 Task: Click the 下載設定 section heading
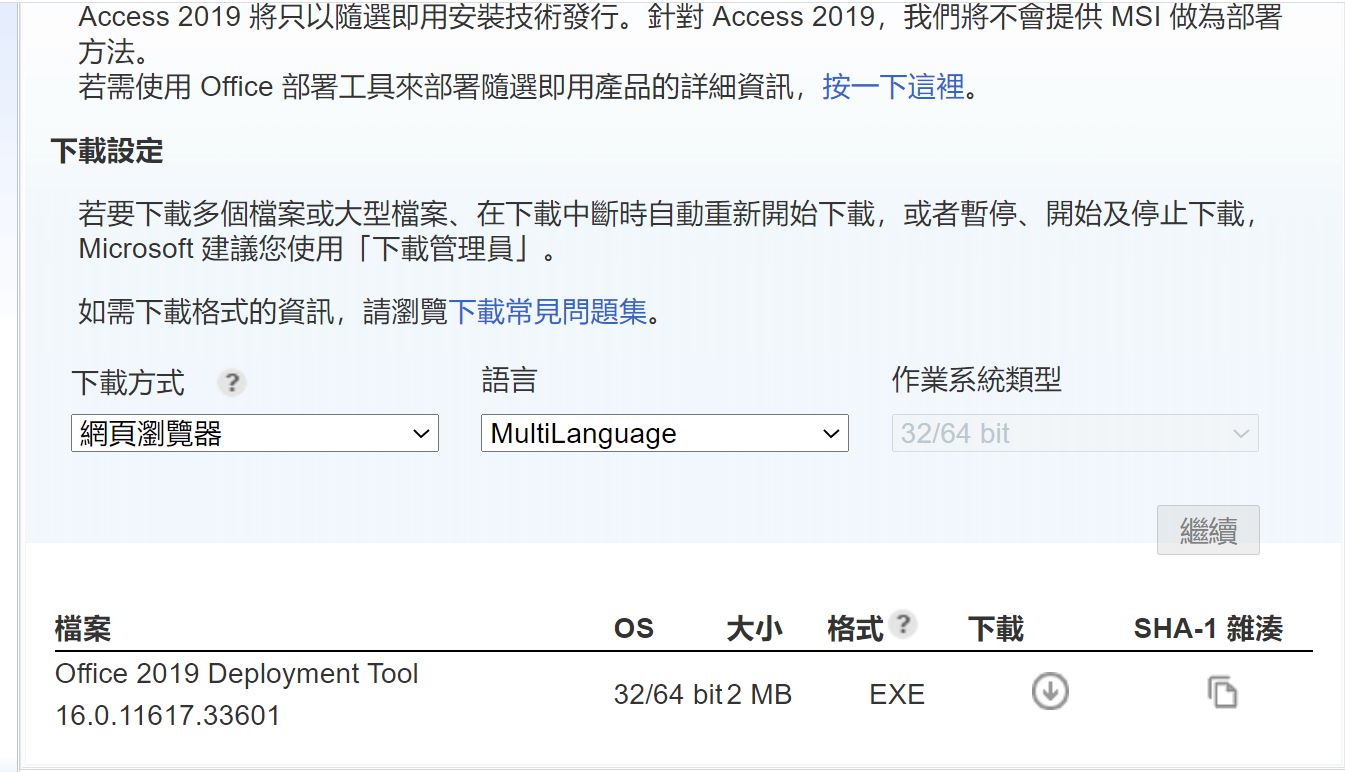(x=107, y=151)
